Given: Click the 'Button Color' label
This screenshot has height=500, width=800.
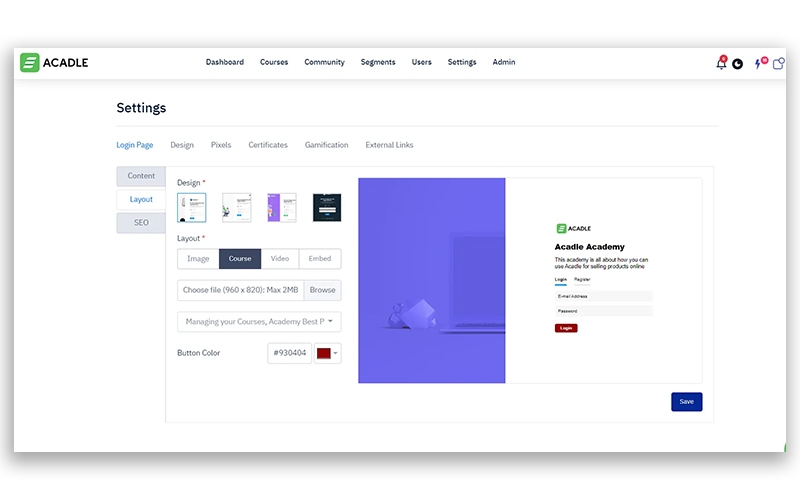Looking at the screenshot, I should pos(198,353).
